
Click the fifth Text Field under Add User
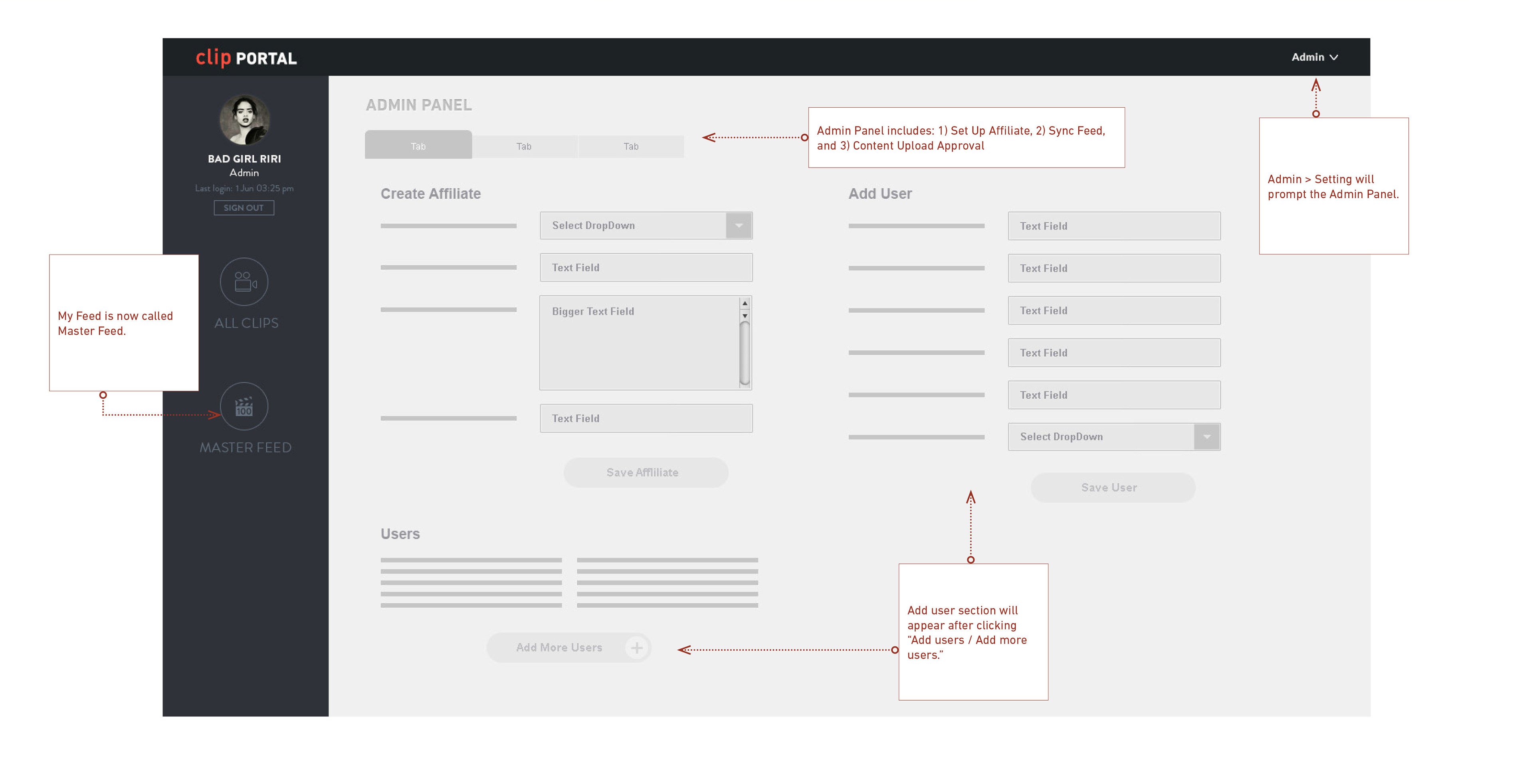coord(1114,395)
